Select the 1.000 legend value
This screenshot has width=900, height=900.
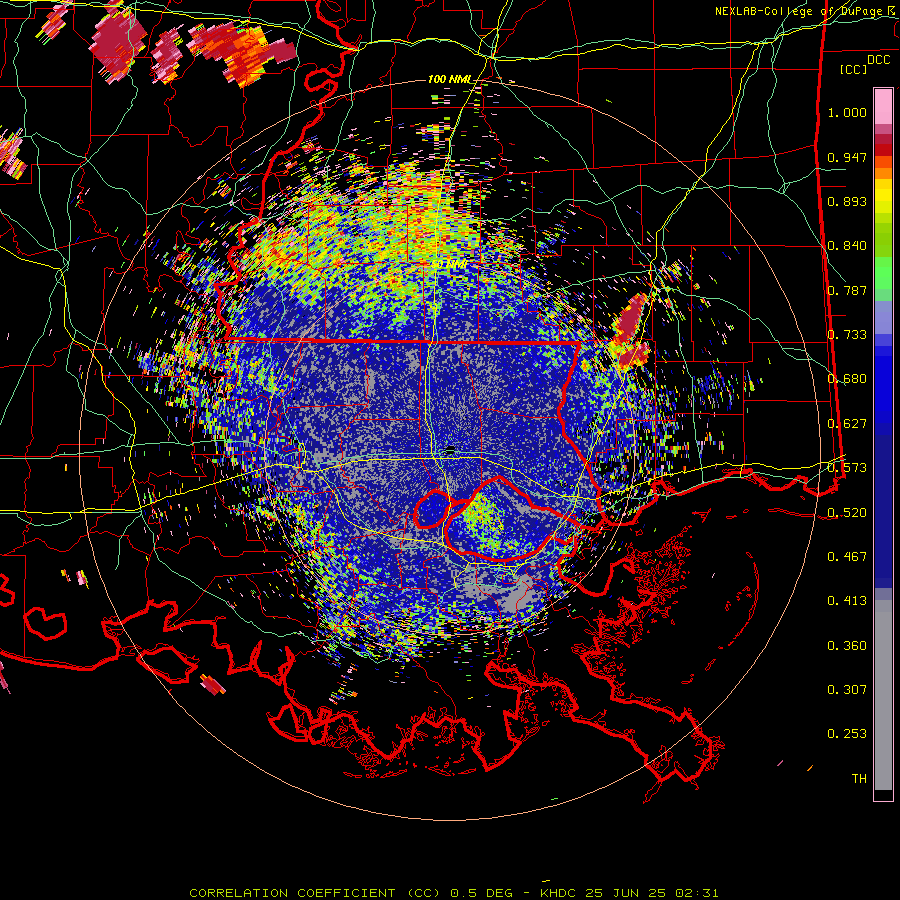847,112
